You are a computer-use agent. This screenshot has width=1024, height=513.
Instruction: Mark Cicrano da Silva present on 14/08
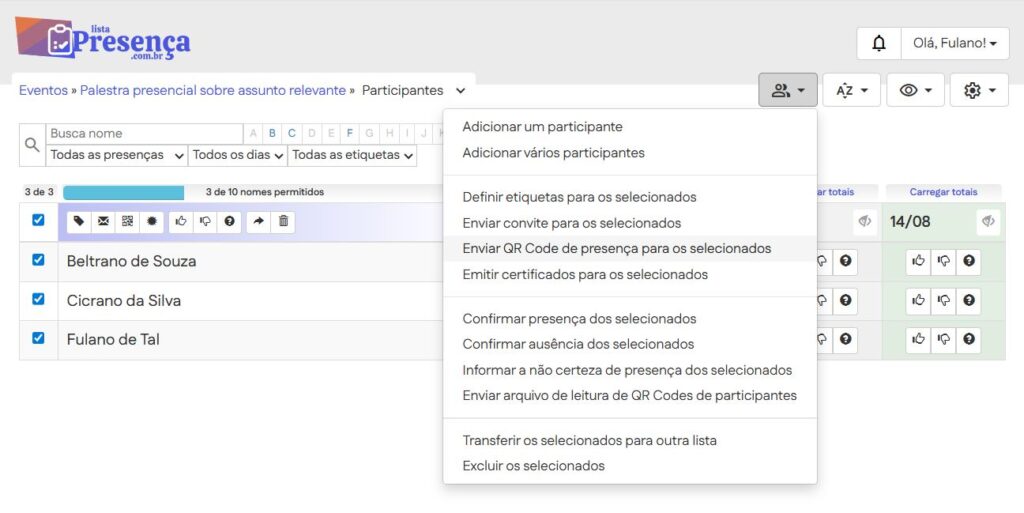tap(919, 301)
